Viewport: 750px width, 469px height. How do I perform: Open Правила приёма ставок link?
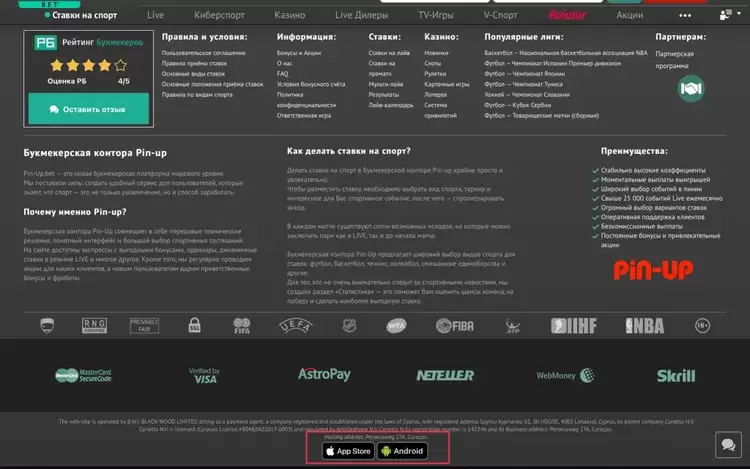[194, 64]
